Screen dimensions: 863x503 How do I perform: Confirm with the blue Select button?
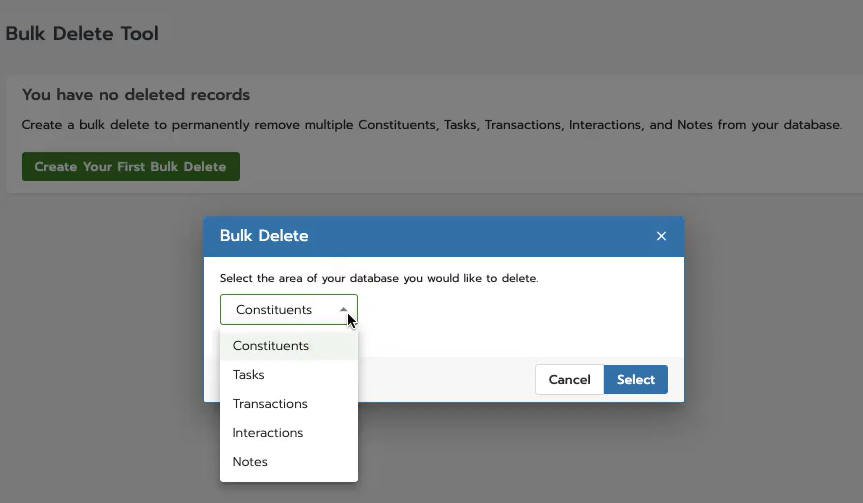point(636,379)
